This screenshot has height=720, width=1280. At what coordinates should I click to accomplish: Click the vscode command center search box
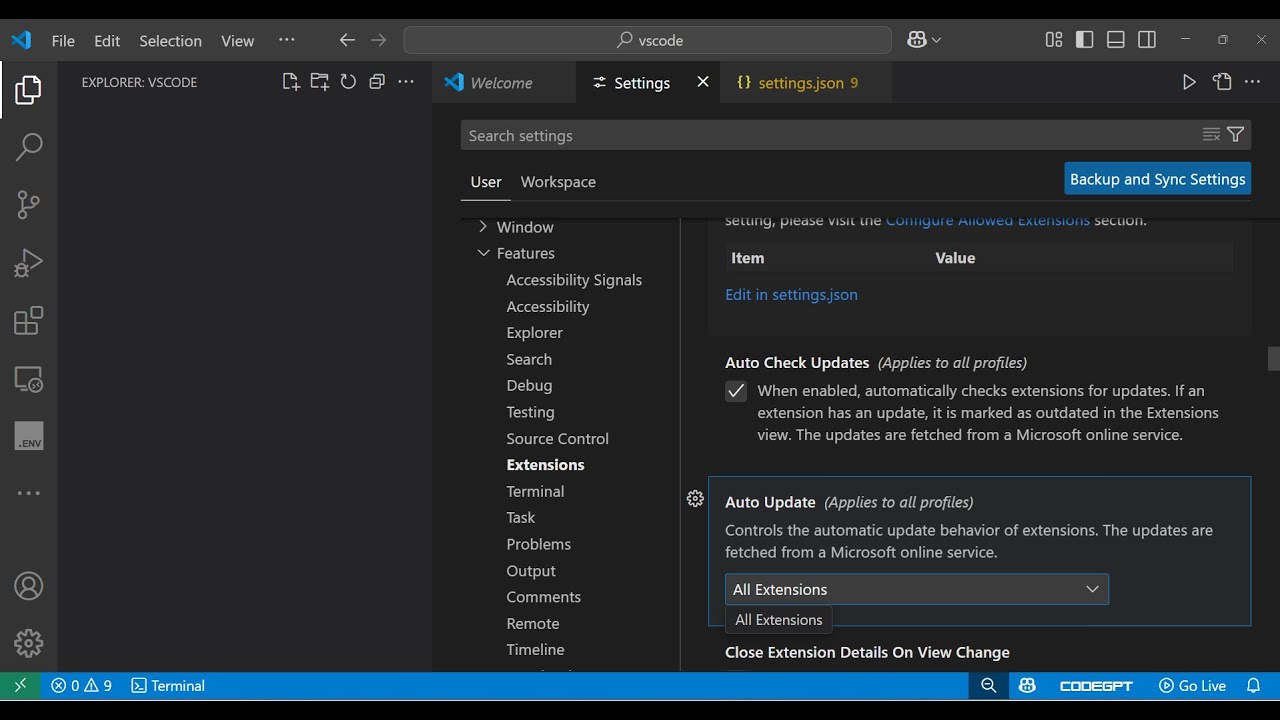click(x=647, y=40)
